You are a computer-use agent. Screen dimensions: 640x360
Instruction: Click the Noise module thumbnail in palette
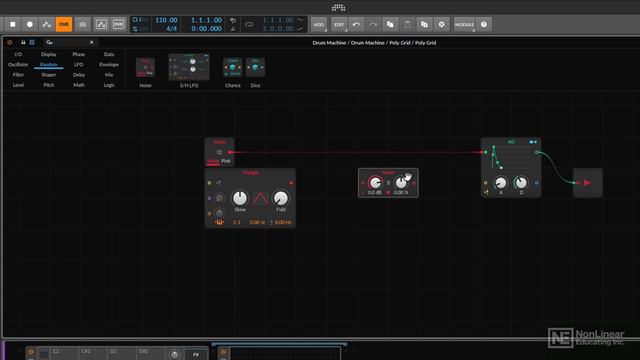click(x=145, y=67)
